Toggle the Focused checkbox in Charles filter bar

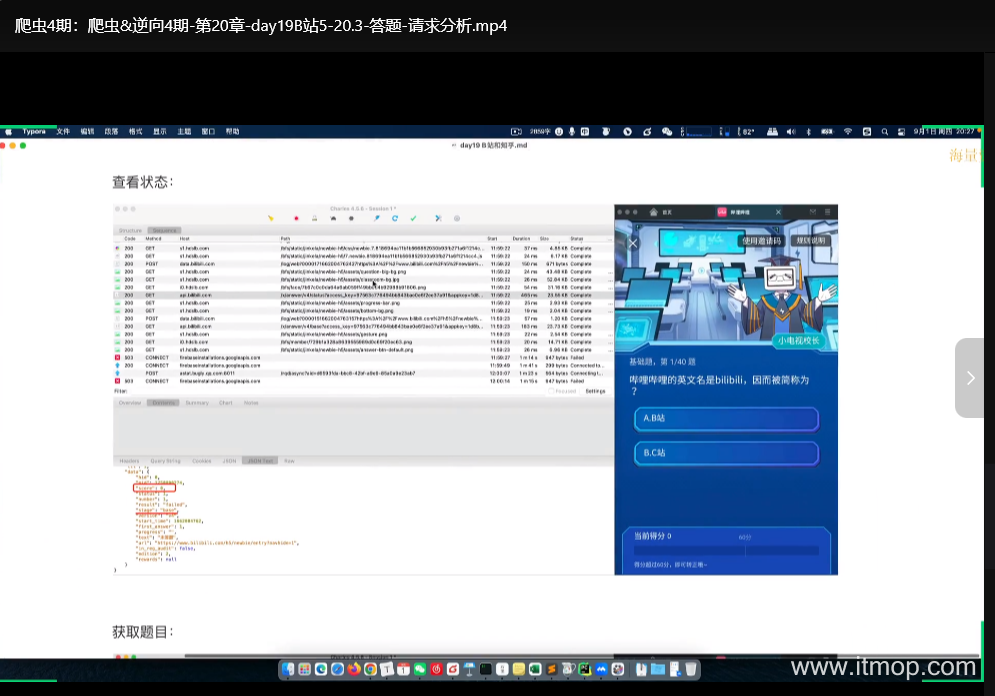click(x=551, y=391)
